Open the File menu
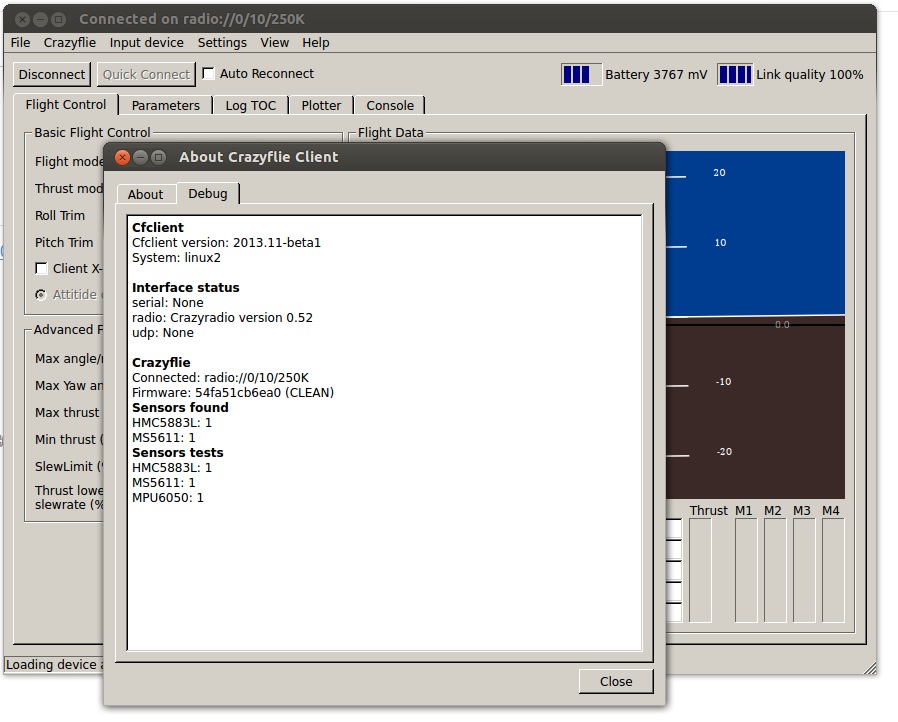The image size is (898, 722). [21, 43]
